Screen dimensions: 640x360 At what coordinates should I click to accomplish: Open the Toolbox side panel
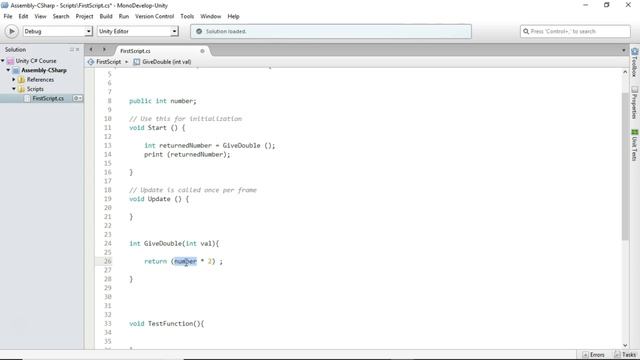pos(635,62)
